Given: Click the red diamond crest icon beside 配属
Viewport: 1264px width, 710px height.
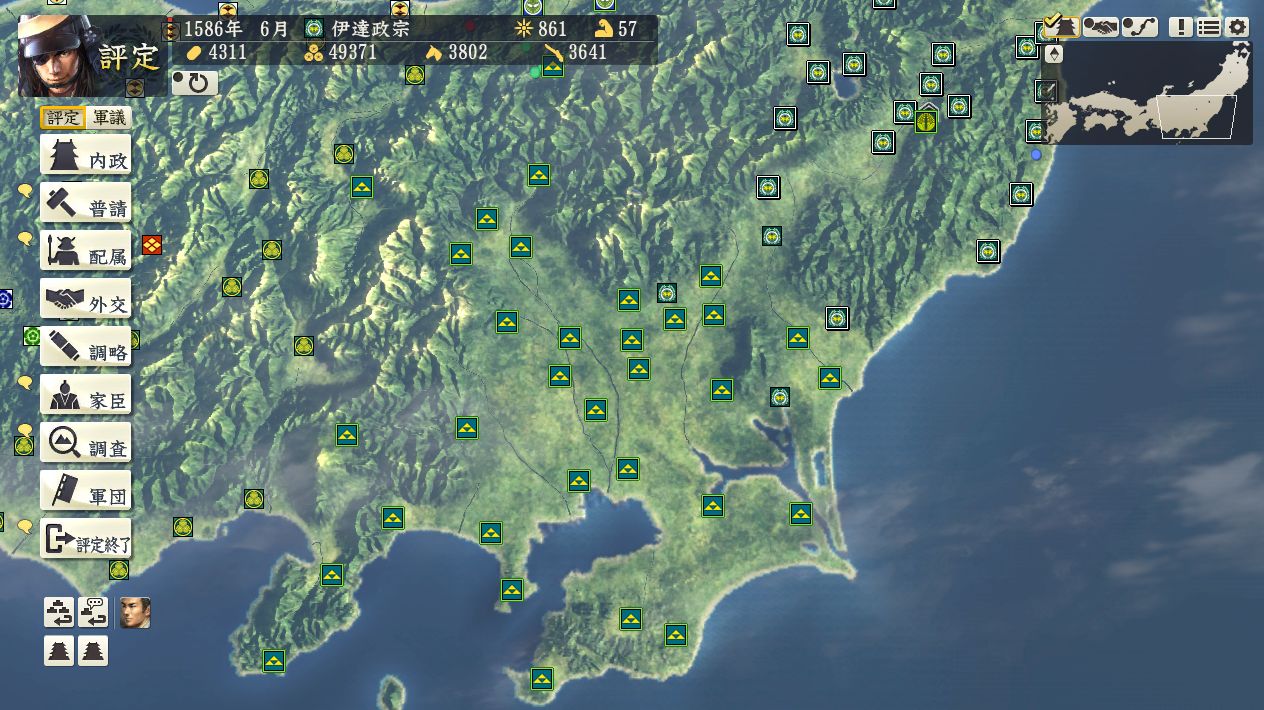Looking at the screenshot, I should 152,245.
